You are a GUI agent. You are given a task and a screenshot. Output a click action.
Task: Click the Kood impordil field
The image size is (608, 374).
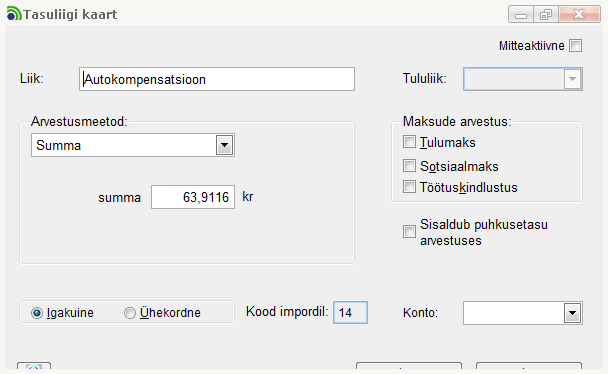[350, 312]
